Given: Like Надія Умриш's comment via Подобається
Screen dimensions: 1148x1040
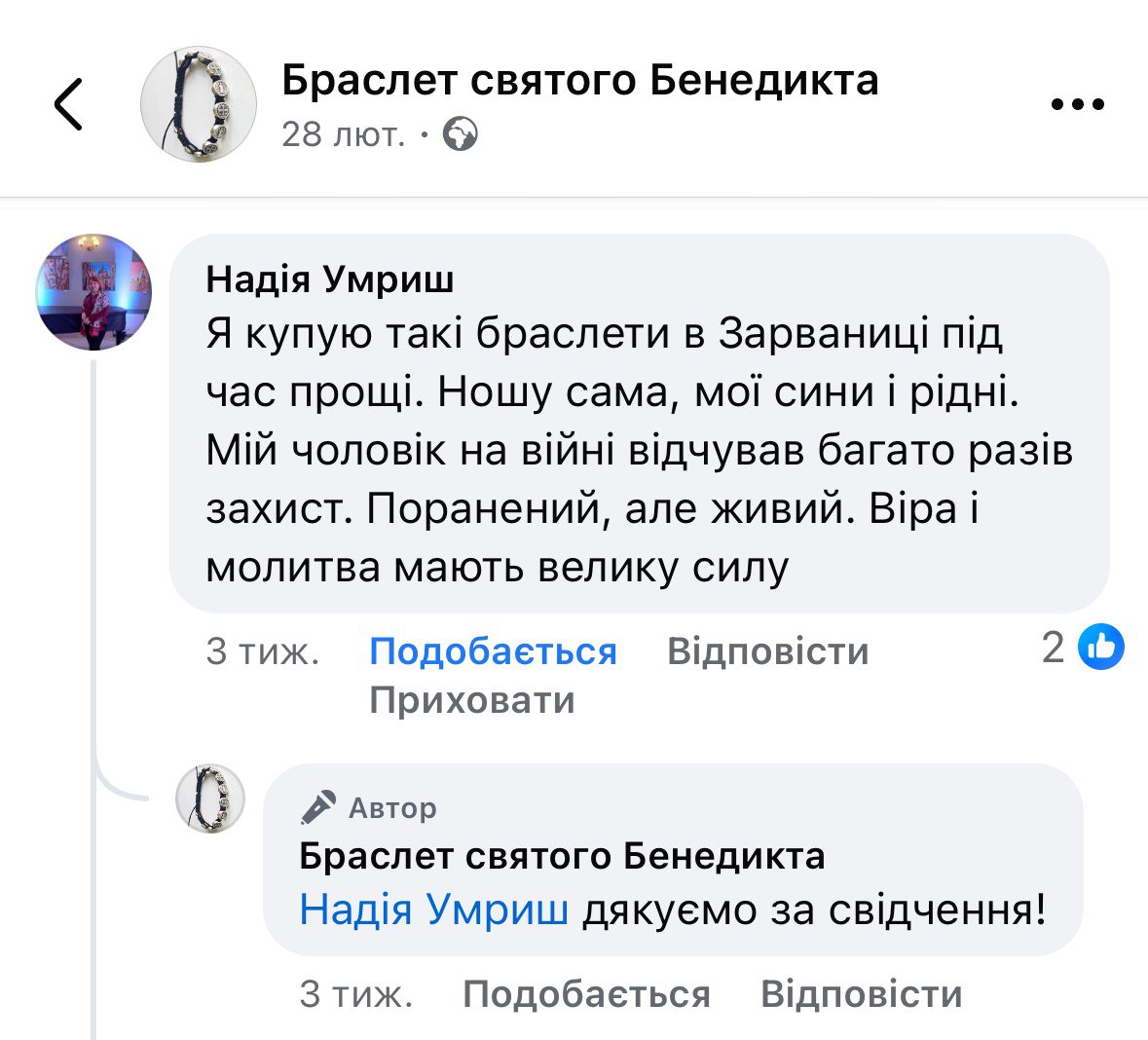Looking at the screenshot, I should [493, 650].
